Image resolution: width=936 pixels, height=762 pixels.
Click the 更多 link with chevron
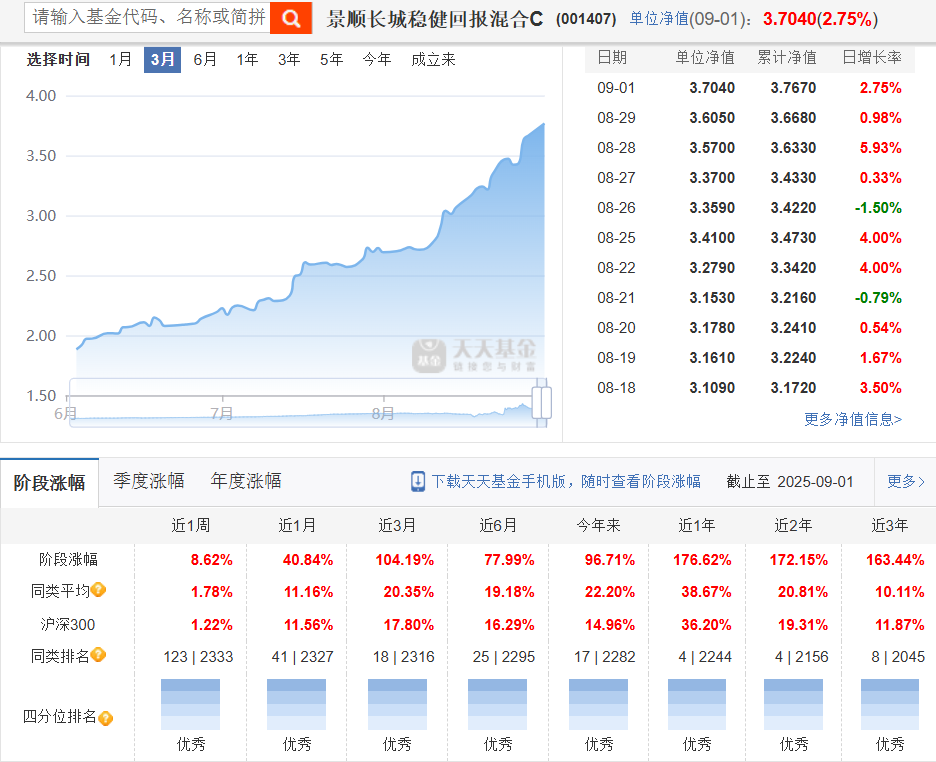click(906, 482)
